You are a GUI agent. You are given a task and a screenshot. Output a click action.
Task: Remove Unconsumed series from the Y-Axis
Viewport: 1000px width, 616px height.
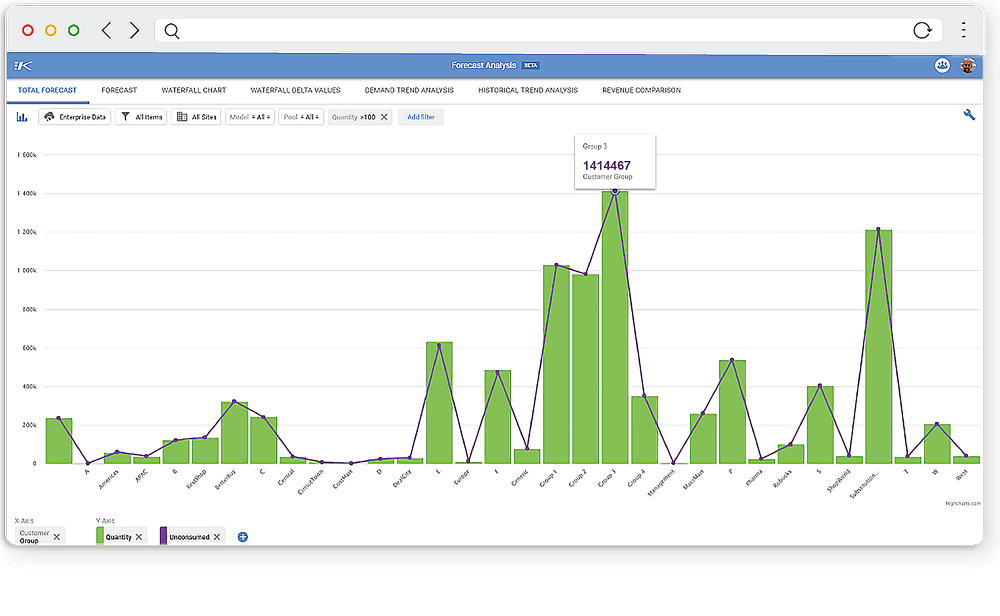(217, 537)
